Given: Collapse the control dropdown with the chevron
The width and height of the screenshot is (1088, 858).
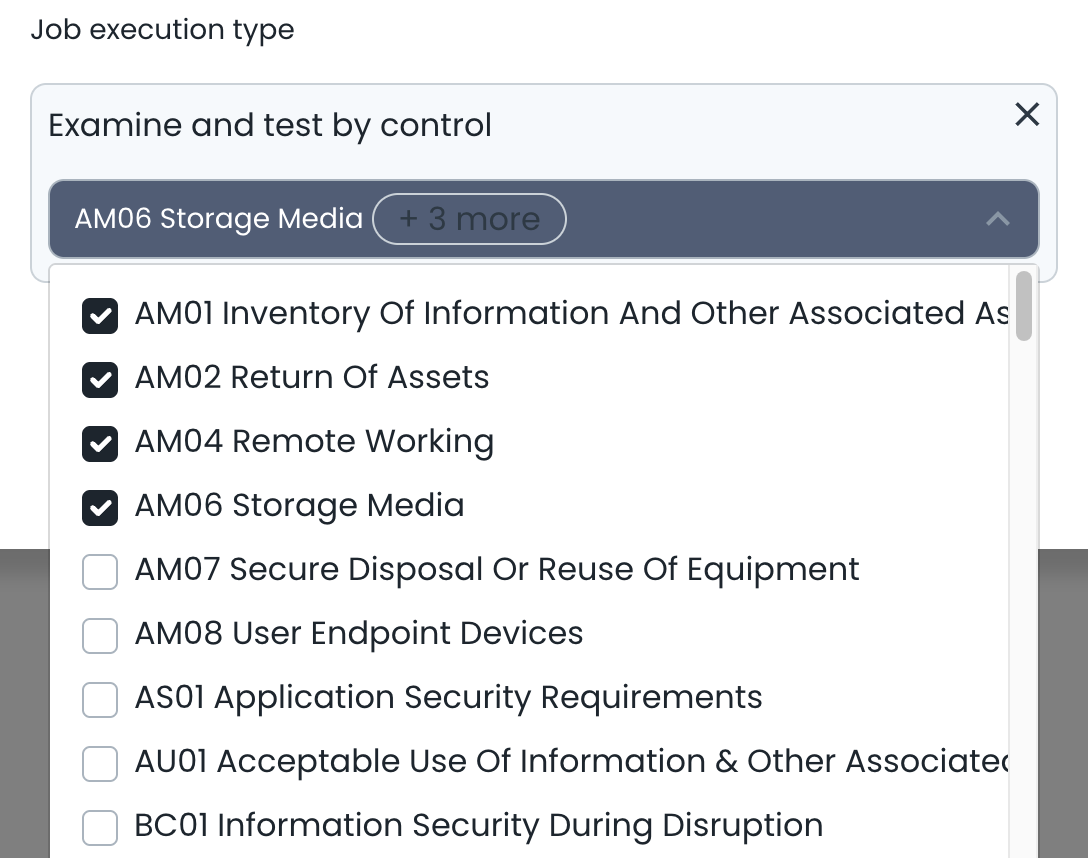Looking at the screenshot, I should point(997,219).
